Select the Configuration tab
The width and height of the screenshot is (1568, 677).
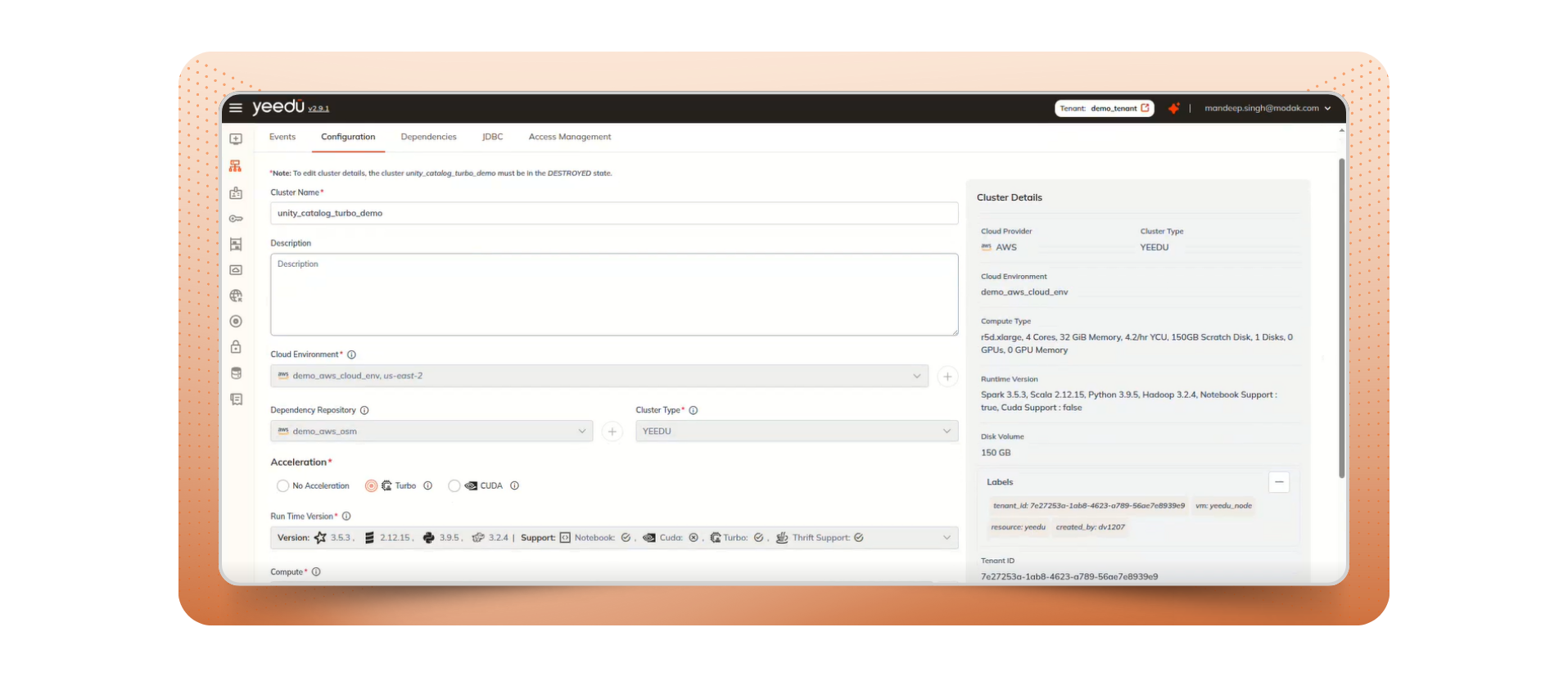click(x=348, y=137)
